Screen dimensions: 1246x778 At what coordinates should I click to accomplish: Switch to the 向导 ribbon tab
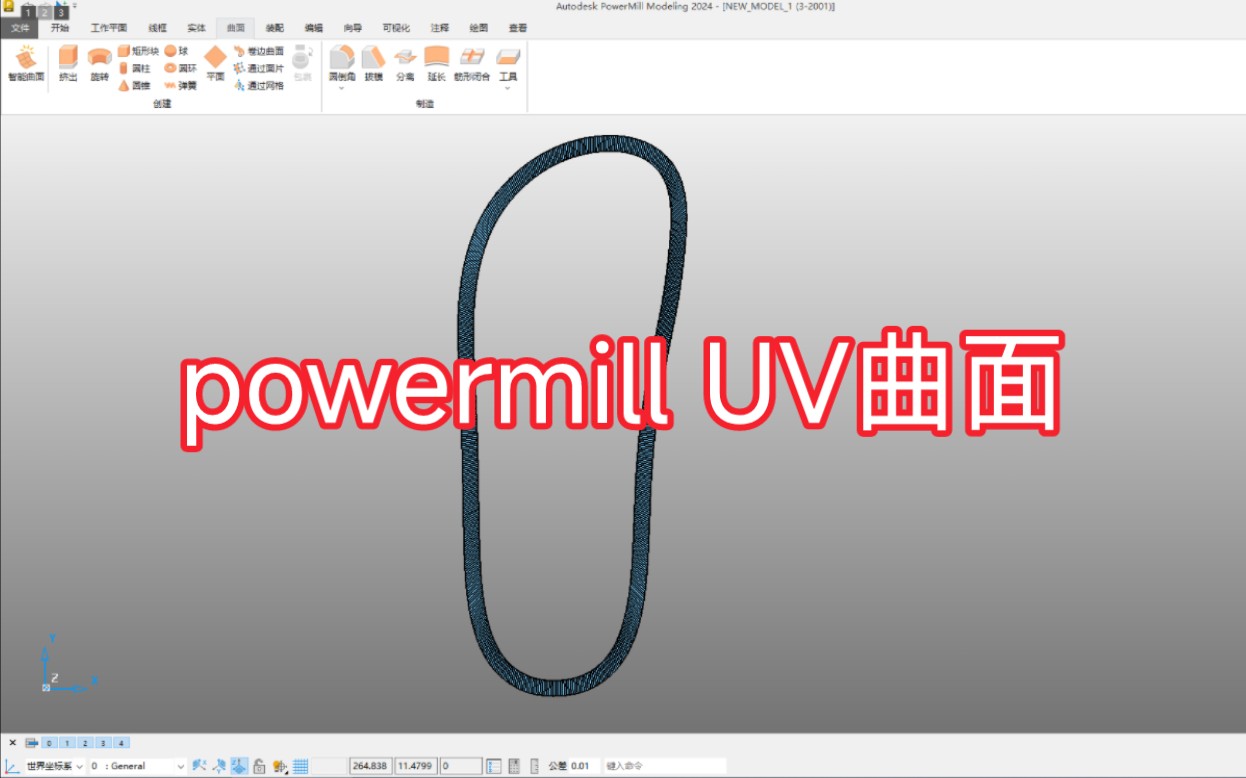[x=352, y=28]
